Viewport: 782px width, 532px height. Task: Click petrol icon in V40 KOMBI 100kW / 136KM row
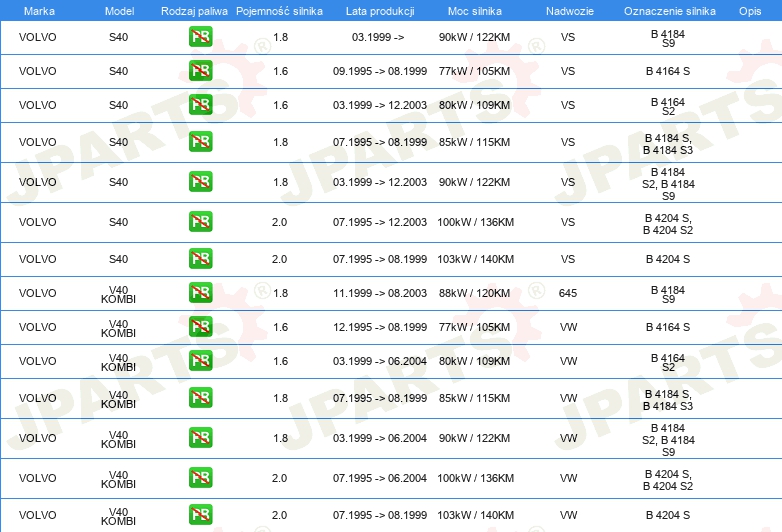(x=200, y=478)
